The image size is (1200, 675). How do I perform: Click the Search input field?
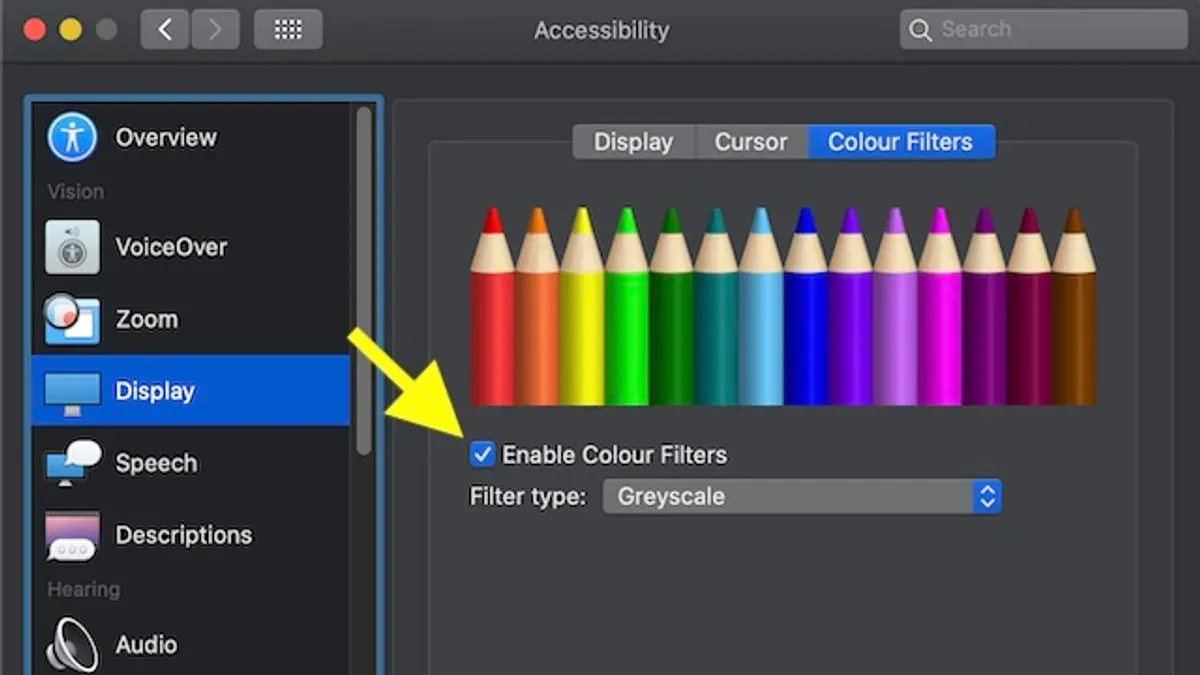point(1043,30)
